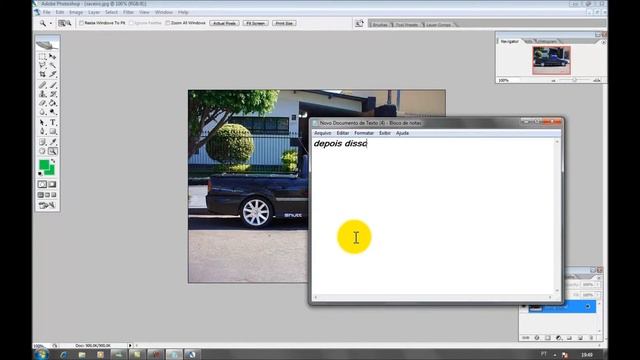Image resolution: width=640 pixels, height=360 pixels.
Task: Open the Photoshop Edit menu
Action: (x=60, y=12)
